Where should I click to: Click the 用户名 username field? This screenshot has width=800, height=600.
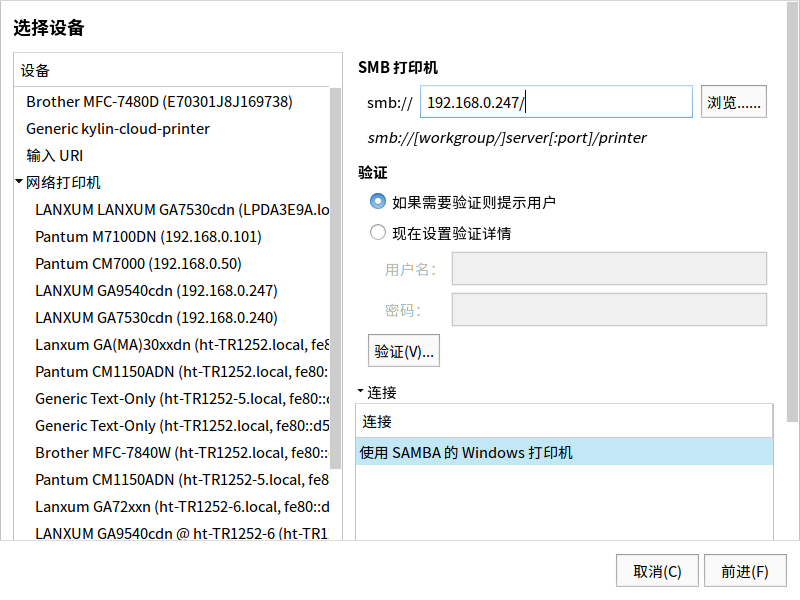click(x=609, y=268)
